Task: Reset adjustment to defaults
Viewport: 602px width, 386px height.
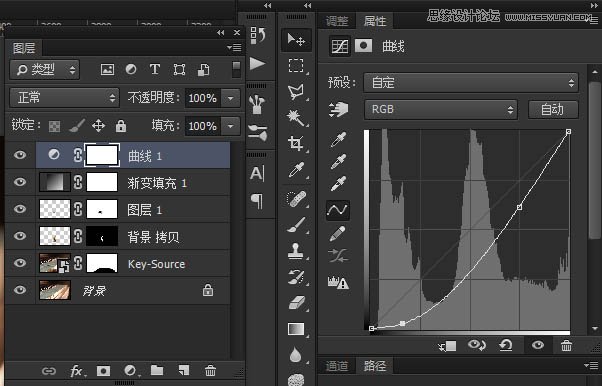Action: pyautogui.click(x=506, y=345)
